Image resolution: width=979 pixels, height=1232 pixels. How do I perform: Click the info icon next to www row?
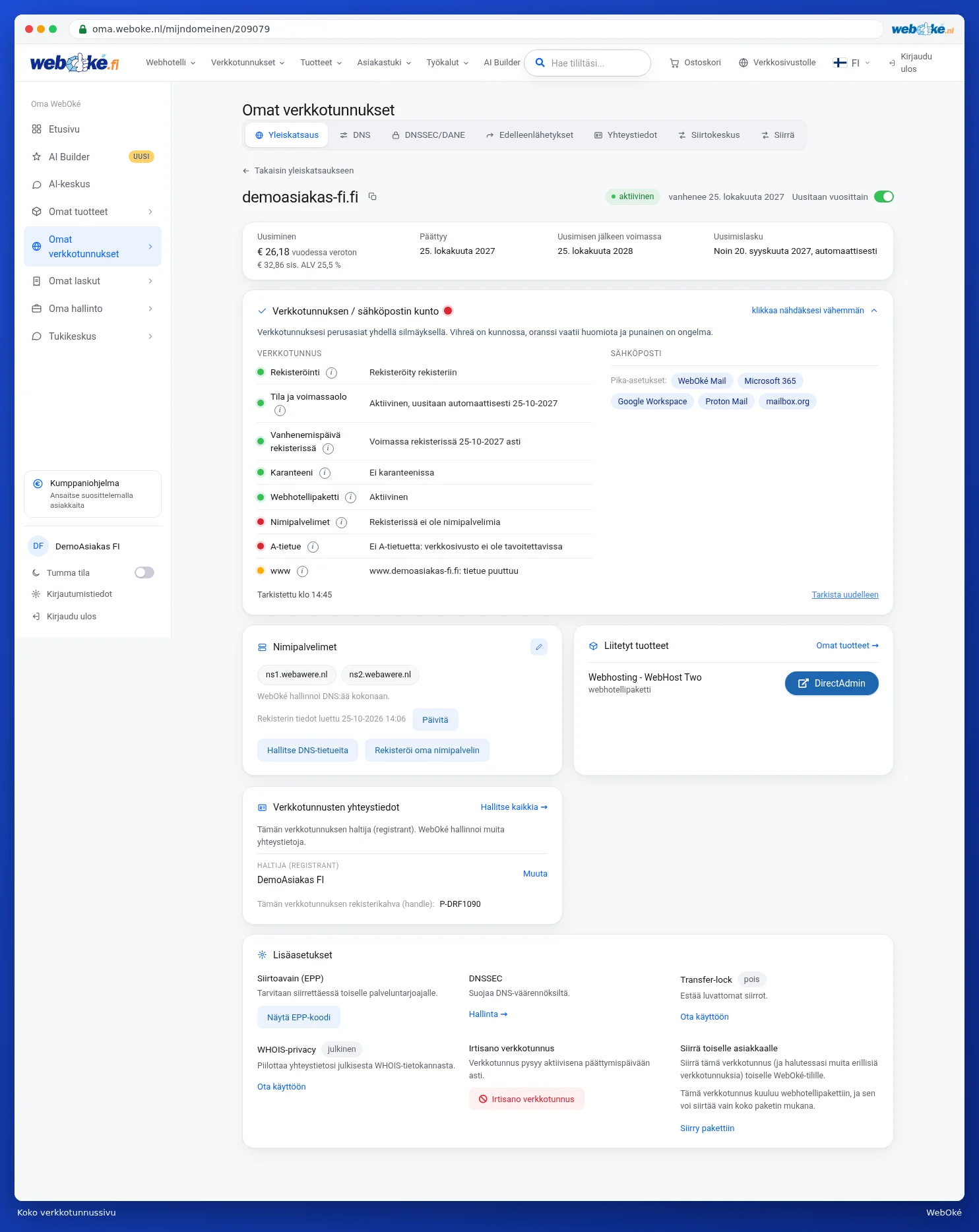point(302,571)
